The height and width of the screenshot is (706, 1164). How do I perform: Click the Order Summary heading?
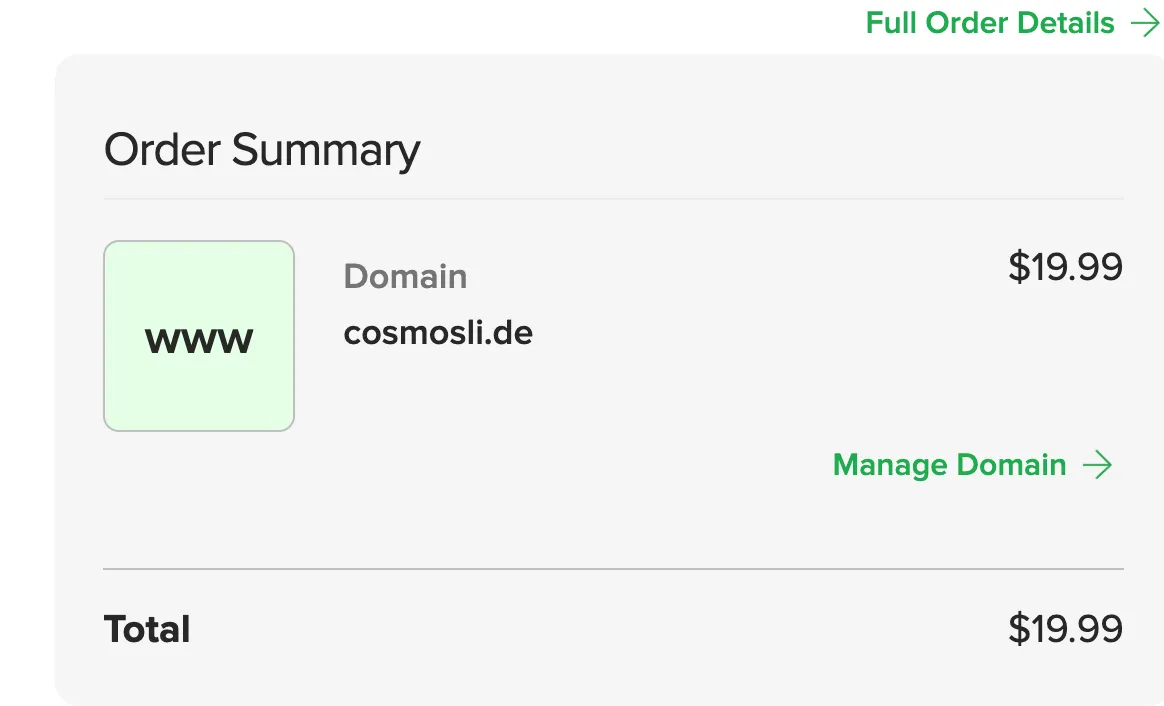pyautogui.click(x=262, y=150)
